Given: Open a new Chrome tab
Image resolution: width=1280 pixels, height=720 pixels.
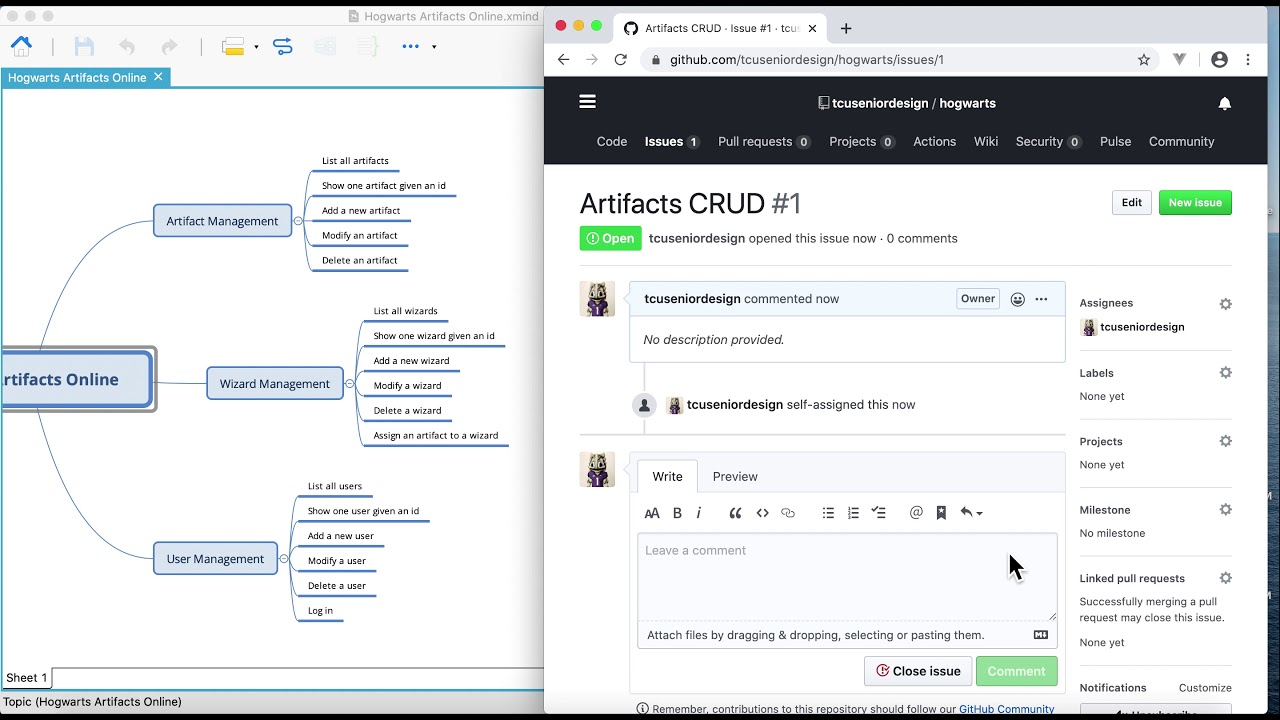Looking at the screenshot, I should [846, 28].
